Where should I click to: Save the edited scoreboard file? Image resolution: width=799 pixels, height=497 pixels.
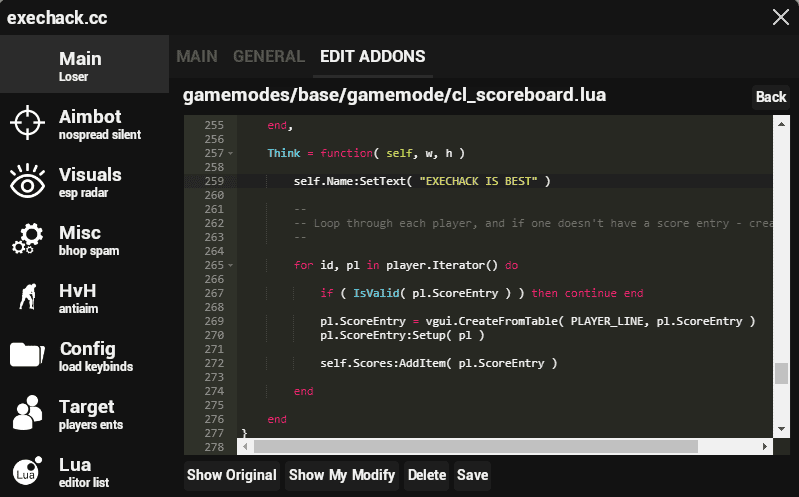click(x=472, y=475)
